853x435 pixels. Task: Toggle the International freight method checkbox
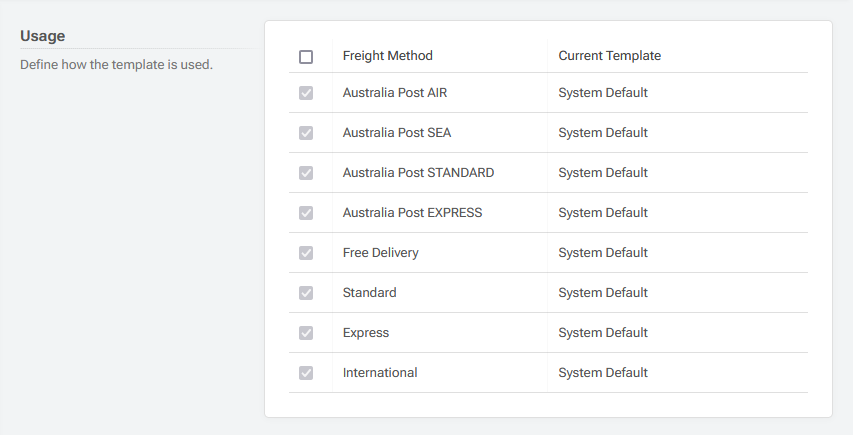point(306,373)
